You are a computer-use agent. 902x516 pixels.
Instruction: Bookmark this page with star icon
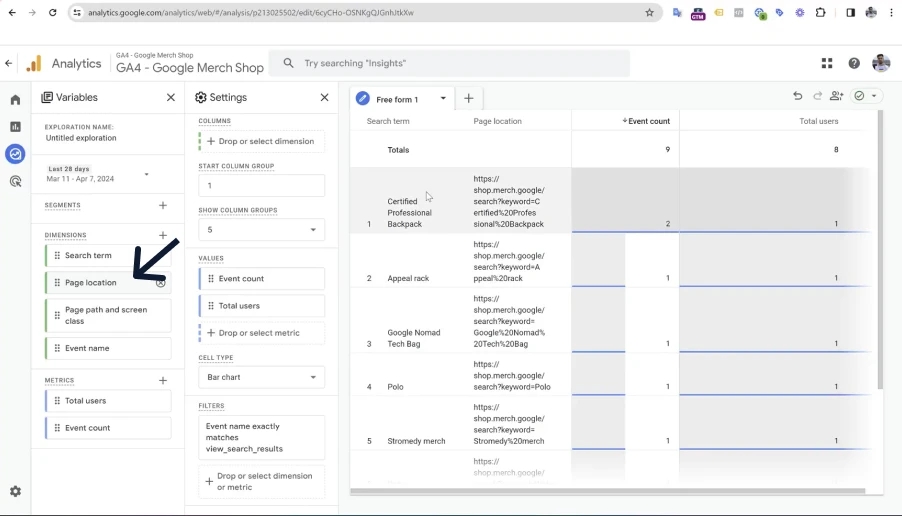[649, 13]
